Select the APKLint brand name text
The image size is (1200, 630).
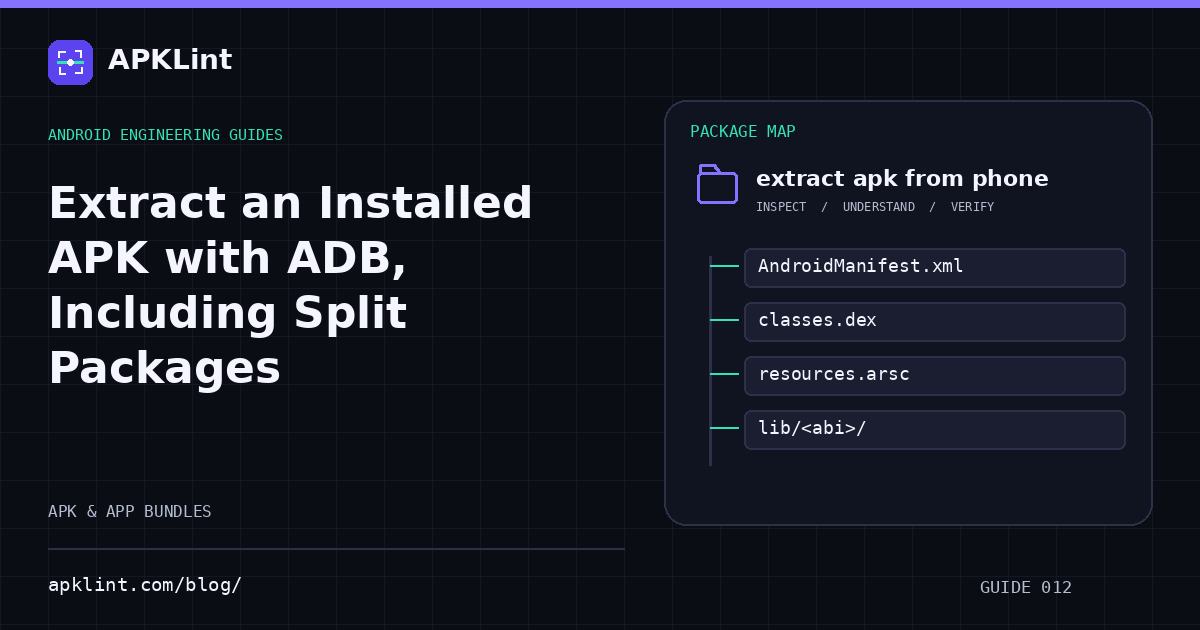tap(170, 60)
